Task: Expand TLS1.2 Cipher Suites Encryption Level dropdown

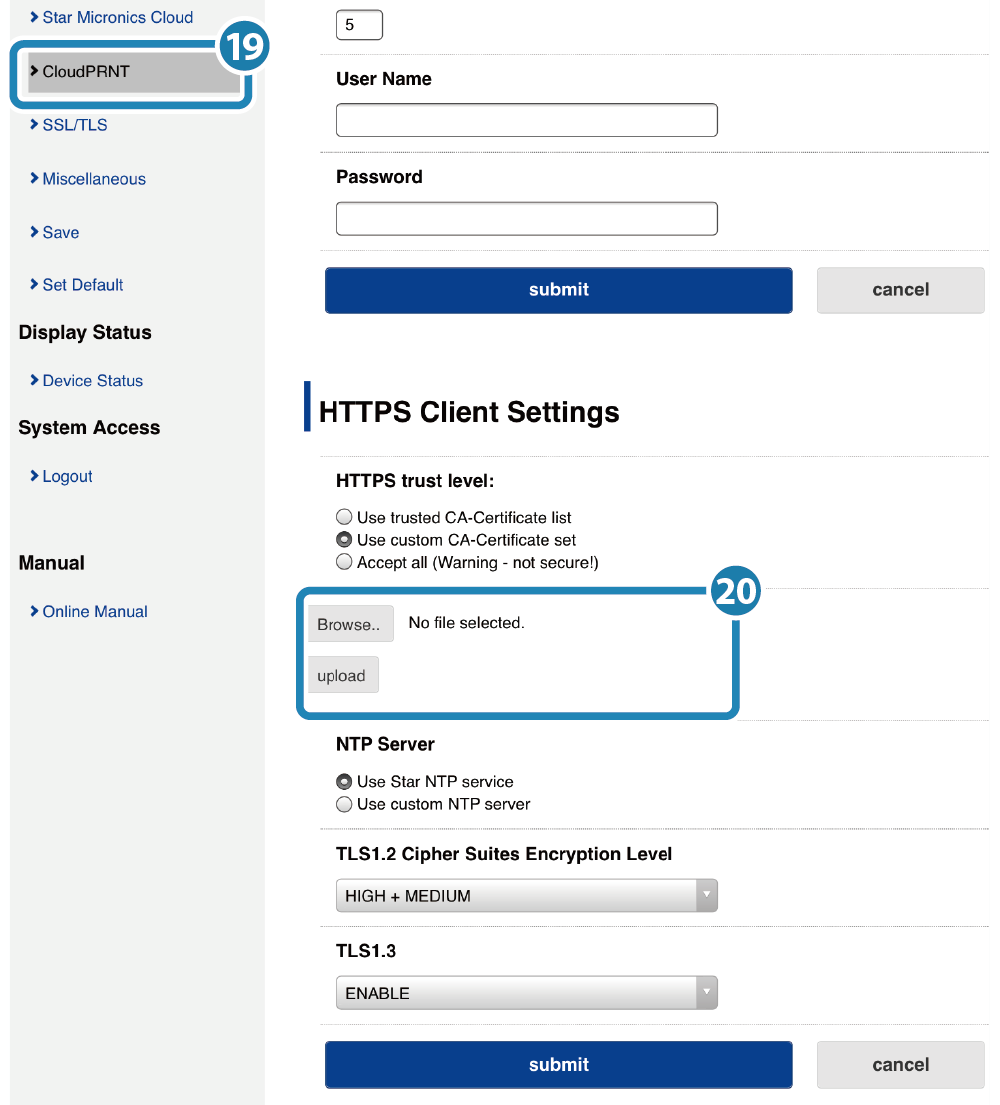Action: [x=526, y=896]
